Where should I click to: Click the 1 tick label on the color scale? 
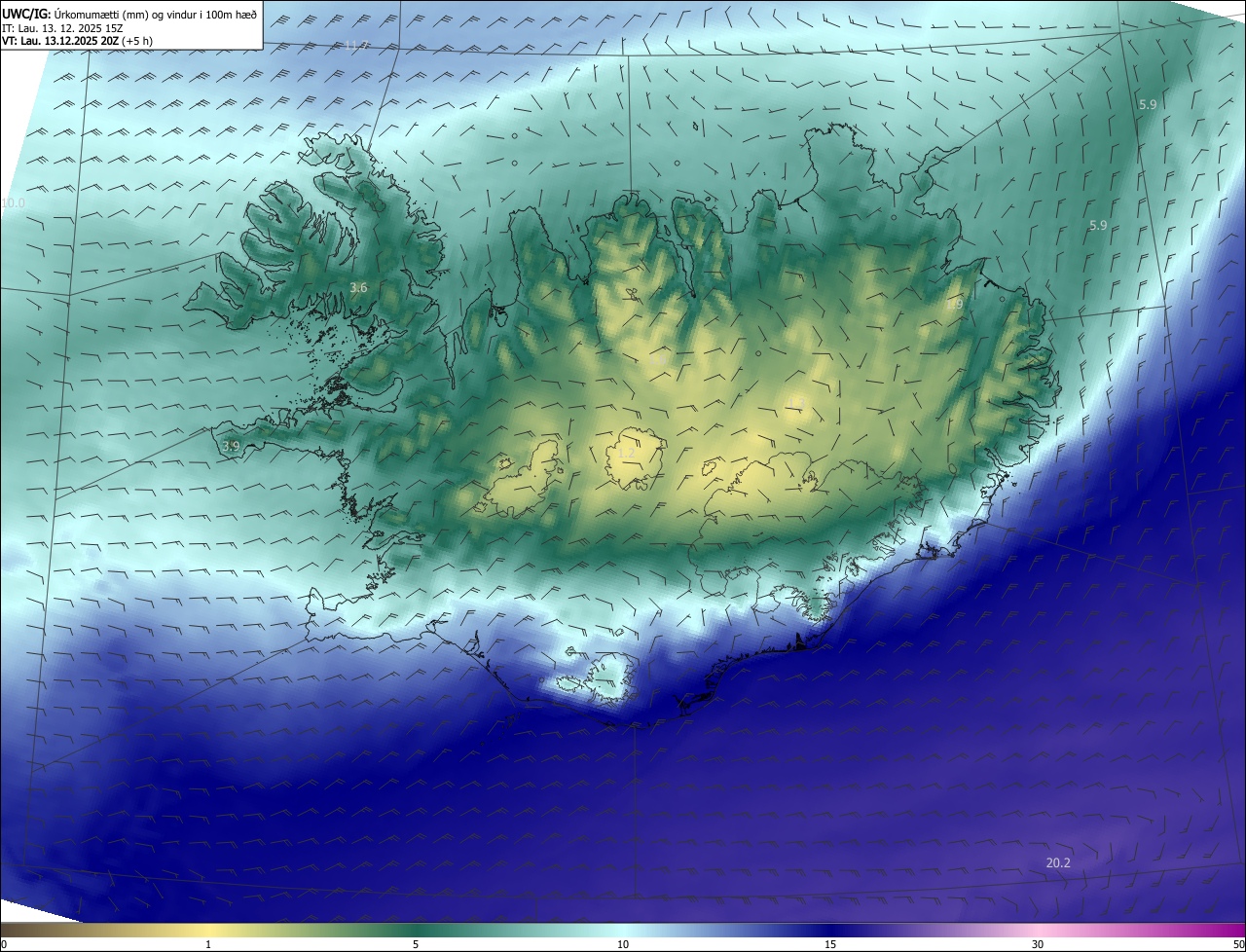click(208, 944)
